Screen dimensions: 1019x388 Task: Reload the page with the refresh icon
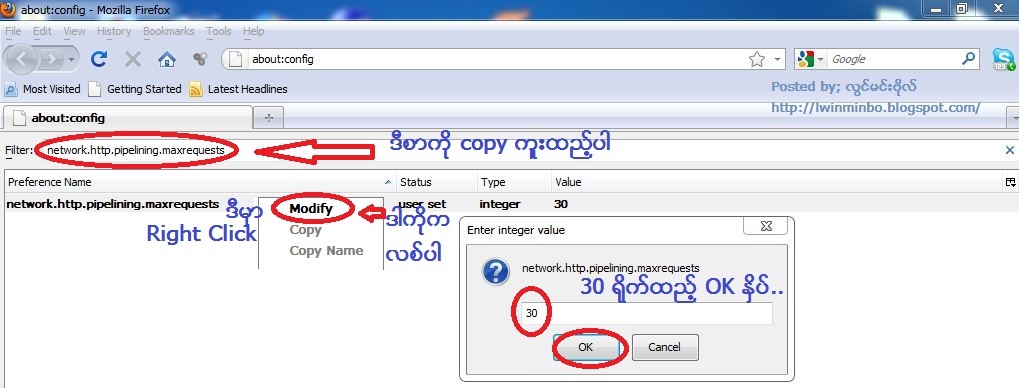click(99, 60)
